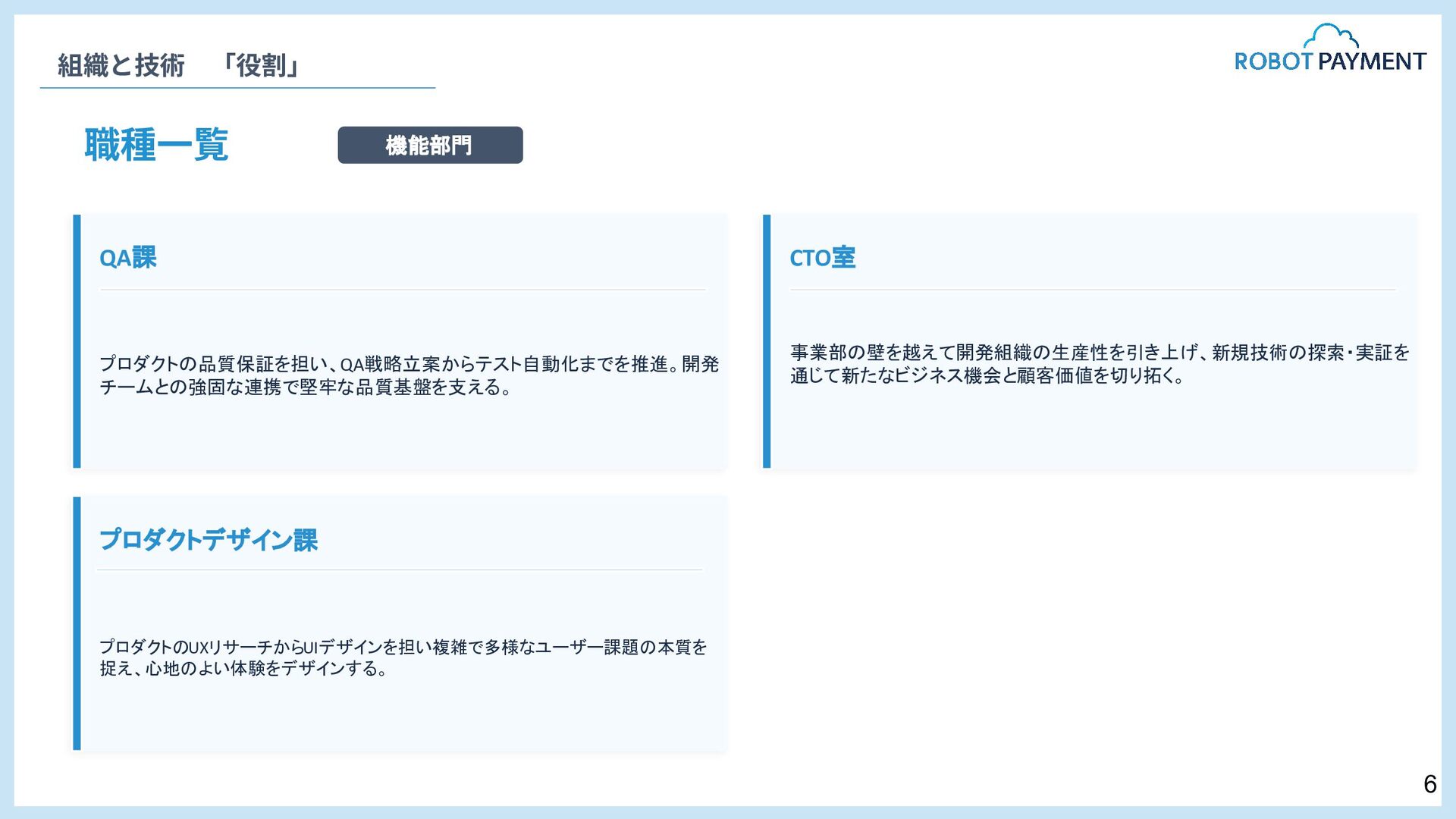This screenshot has height=819, width=1456.
Task: Click the CTO室 description paragraph
Action: [1099, 364]
